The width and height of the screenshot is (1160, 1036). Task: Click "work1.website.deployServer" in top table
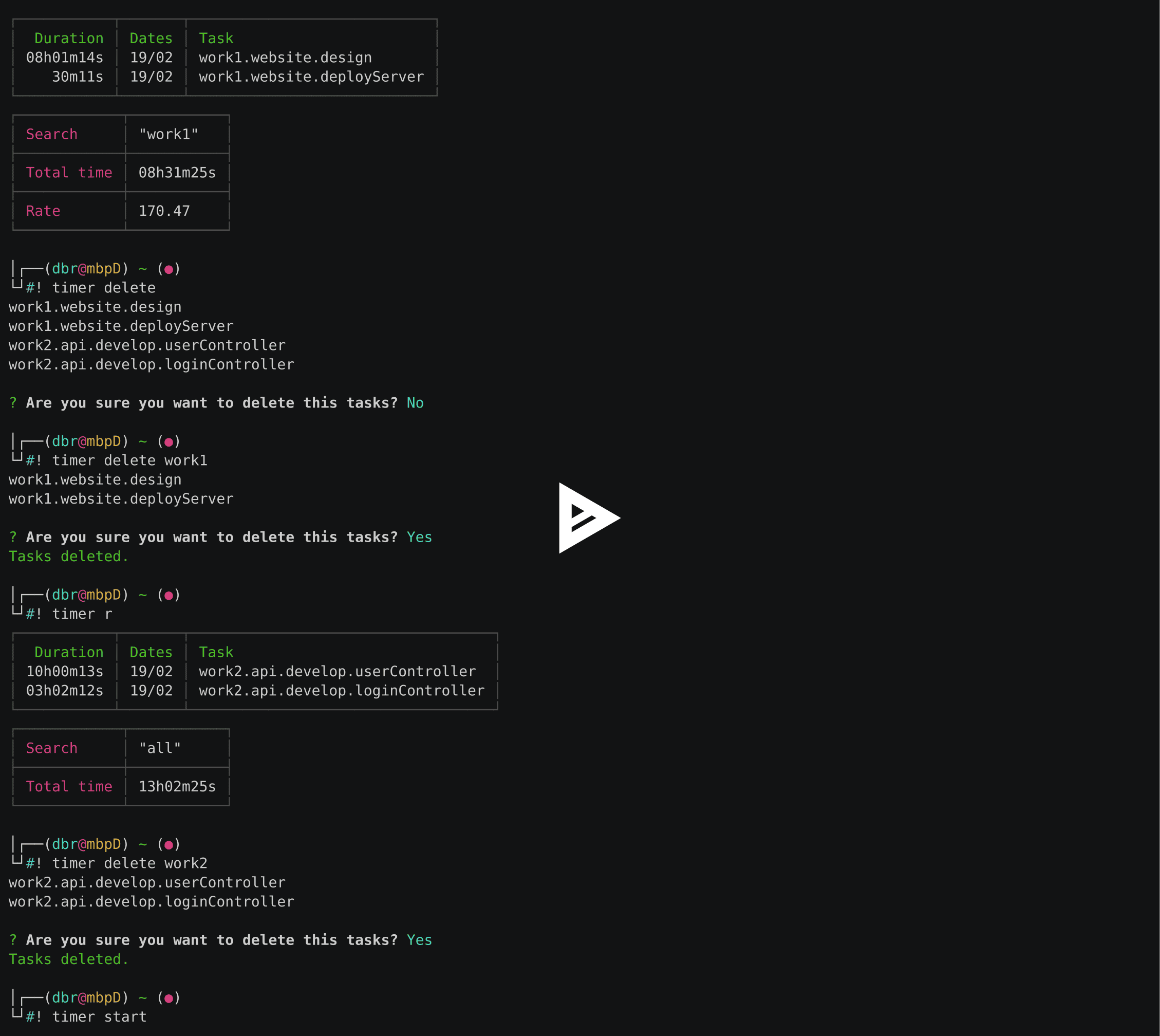click(311, 77)
